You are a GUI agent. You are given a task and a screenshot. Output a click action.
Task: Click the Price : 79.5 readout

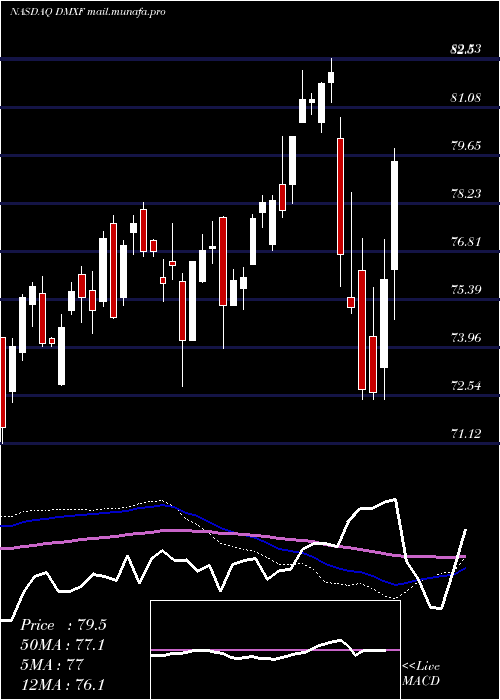click(63, 625)
